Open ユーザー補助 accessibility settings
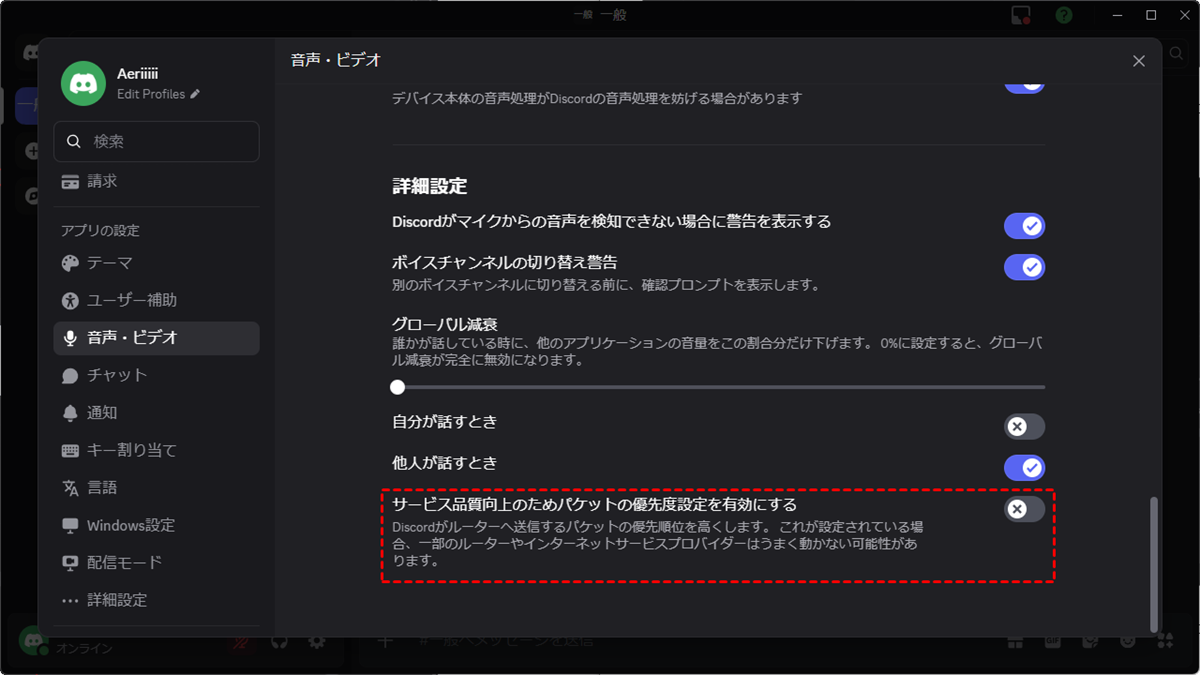1200x675 pixels. coord(131,300)
